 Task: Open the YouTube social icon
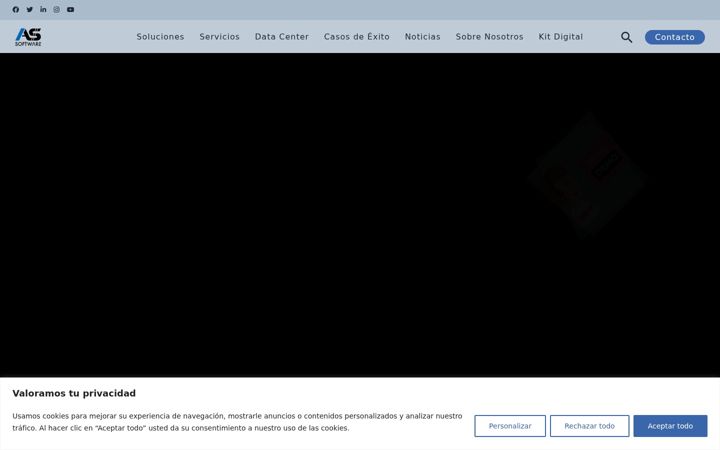[70, 9]
